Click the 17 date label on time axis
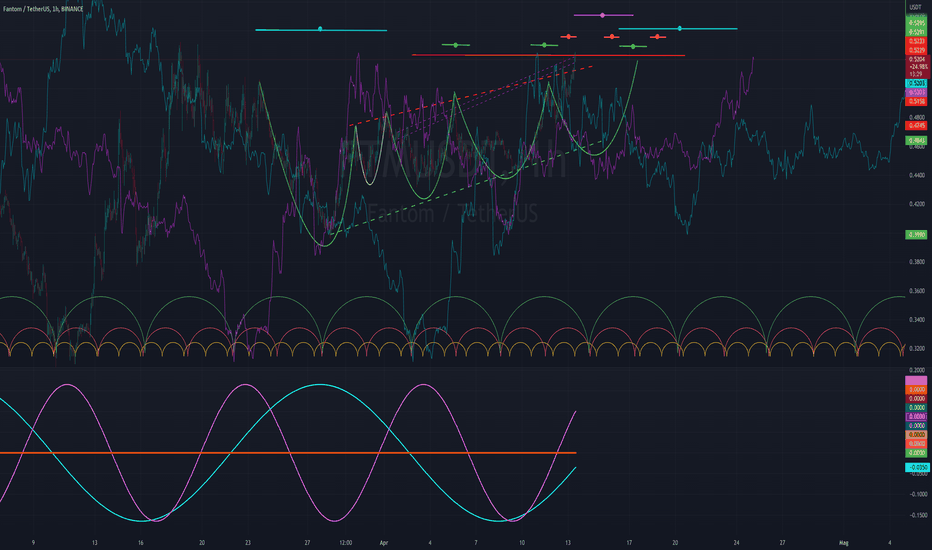 point(629,543)
